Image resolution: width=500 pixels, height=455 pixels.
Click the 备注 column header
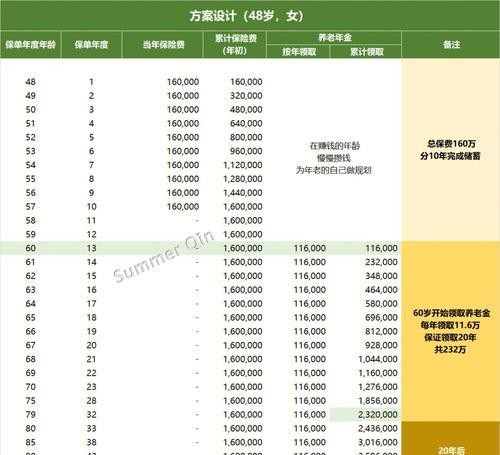coord(451,45)
